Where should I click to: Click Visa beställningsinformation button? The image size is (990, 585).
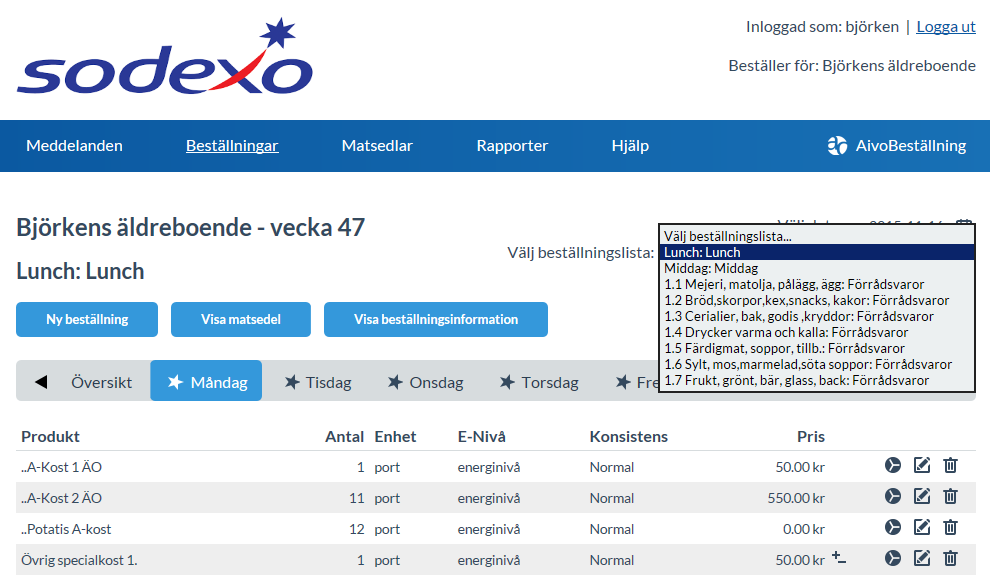(x=436, y=319)
